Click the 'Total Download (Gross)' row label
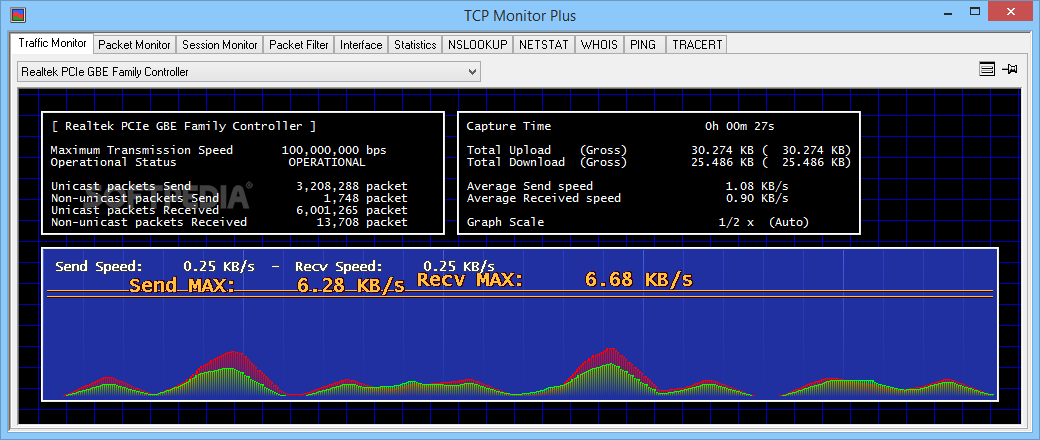The height and width of the screenshot is (440, 1040). (547, 162)
